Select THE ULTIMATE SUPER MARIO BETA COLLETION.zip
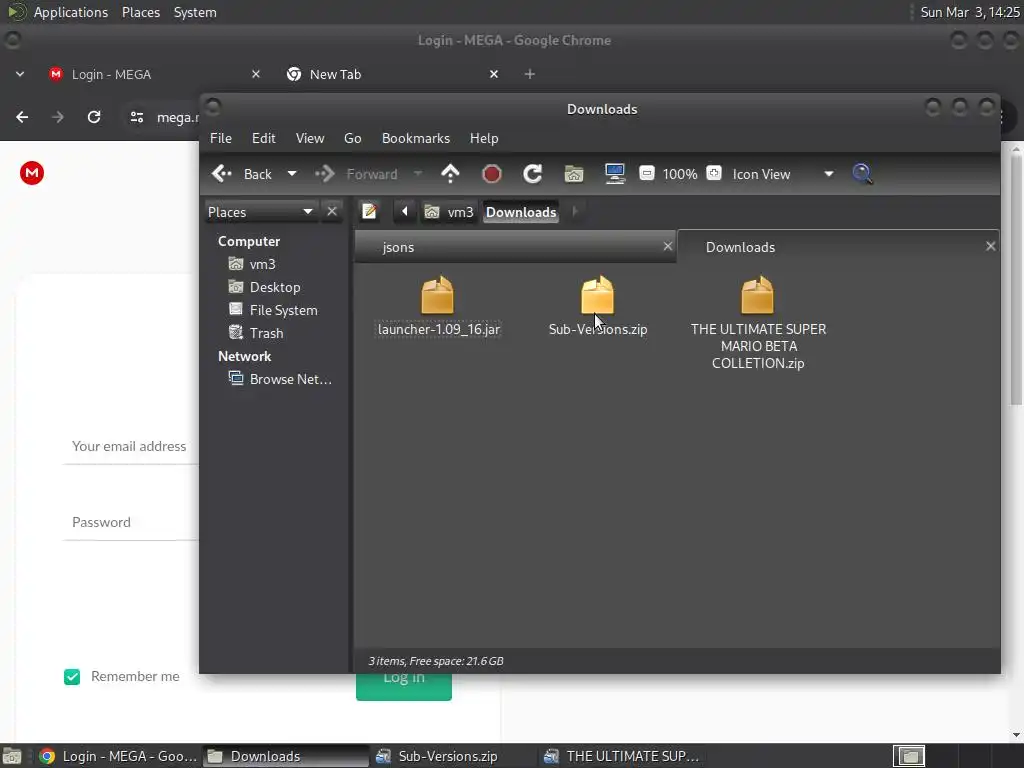This screenshot has height=768, width=1024. coord(758,323)
